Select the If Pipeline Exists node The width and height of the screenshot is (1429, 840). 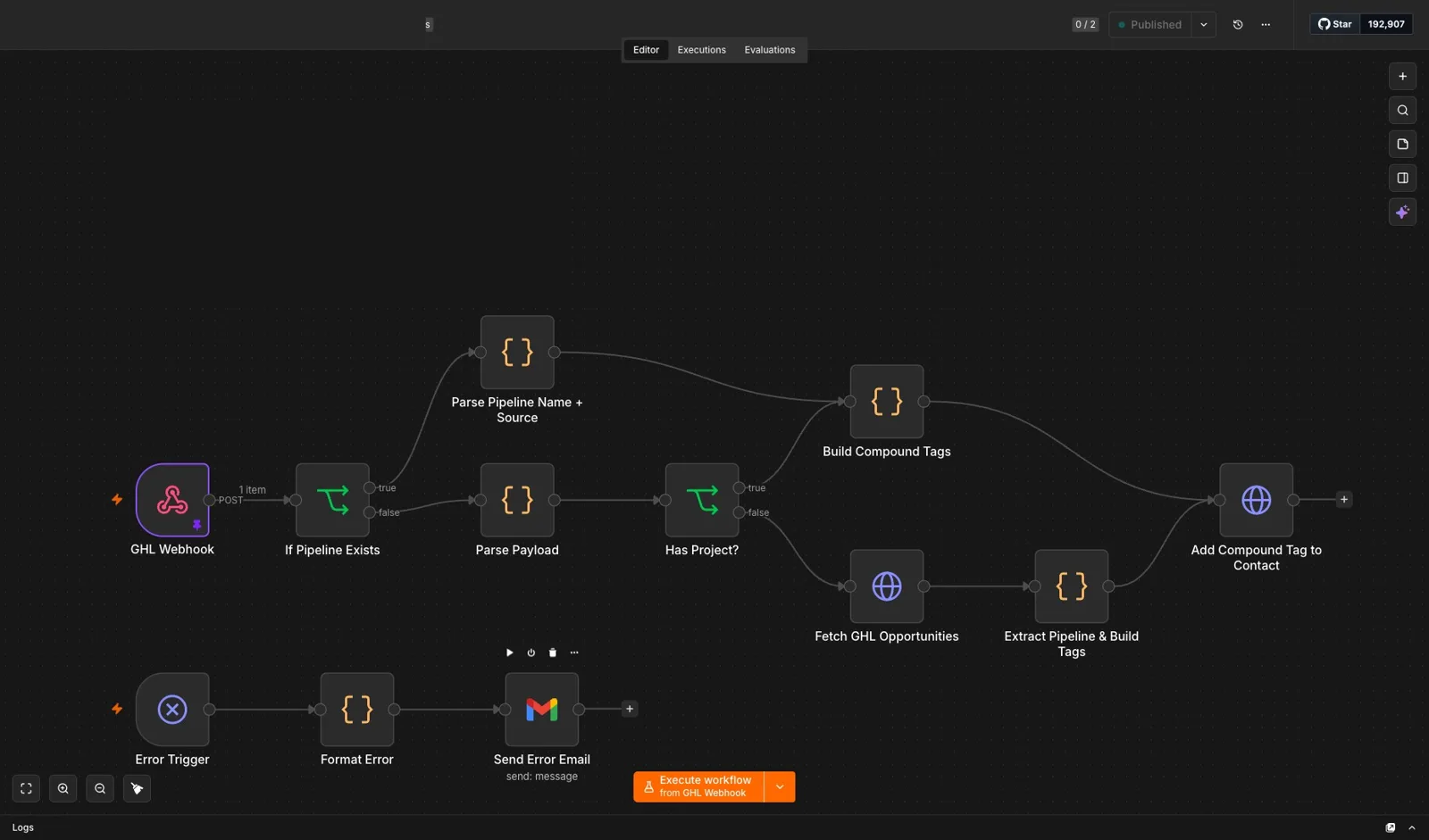(x=332, y=500)
